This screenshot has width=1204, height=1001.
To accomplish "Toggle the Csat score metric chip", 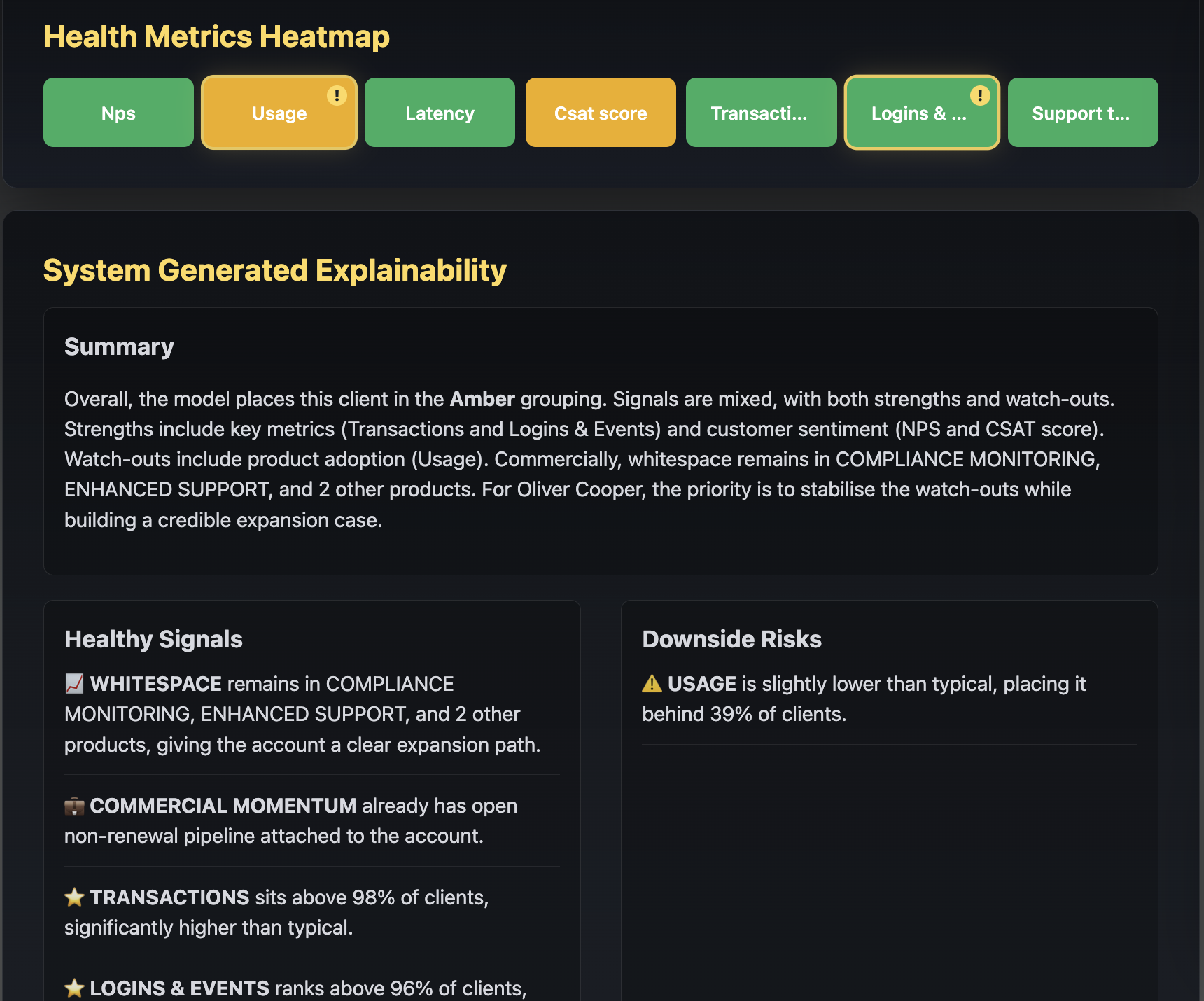I will (600, 112).
